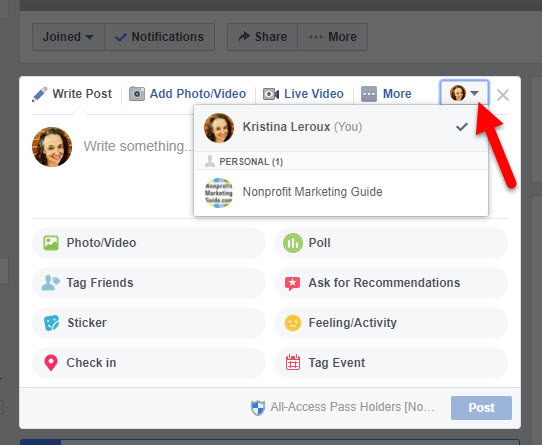This screenshot has width=542, height=445.
Task: Click the Tag Event calendar icon
Action: tap(293, 363)
